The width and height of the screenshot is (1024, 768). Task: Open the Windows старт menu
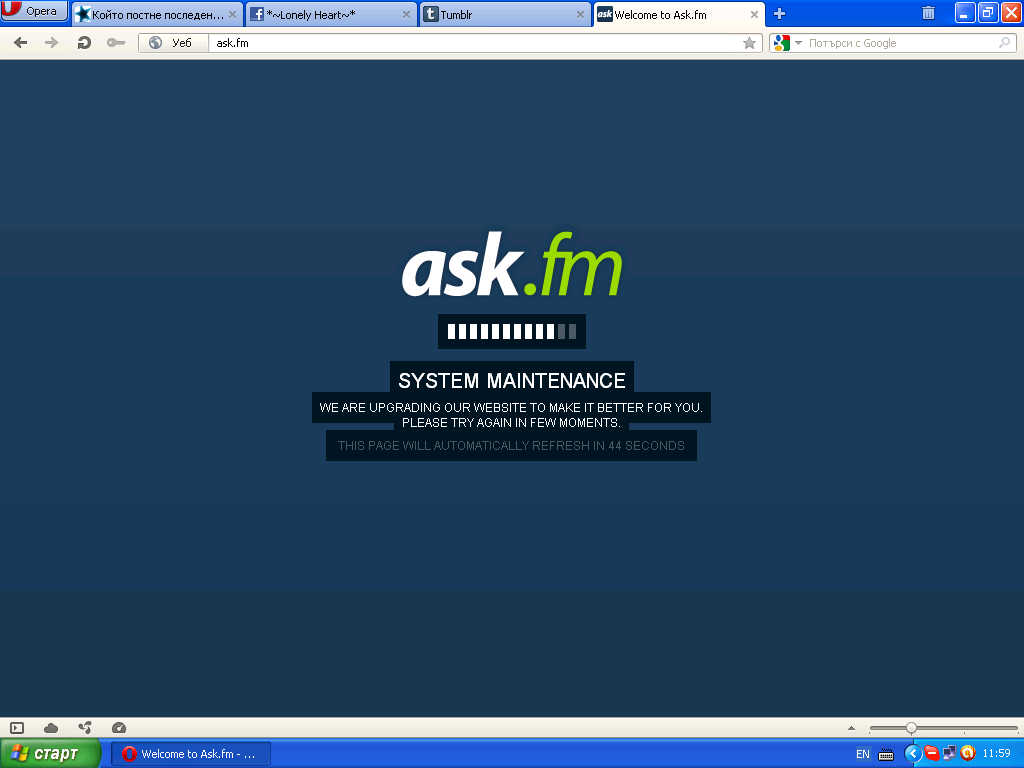click(x=50, y=754)
